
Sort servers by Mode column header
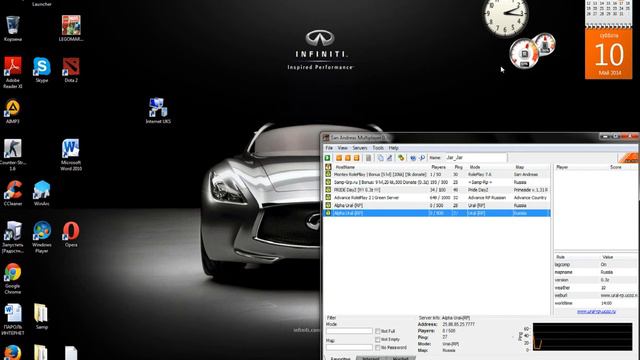point(475,167)
